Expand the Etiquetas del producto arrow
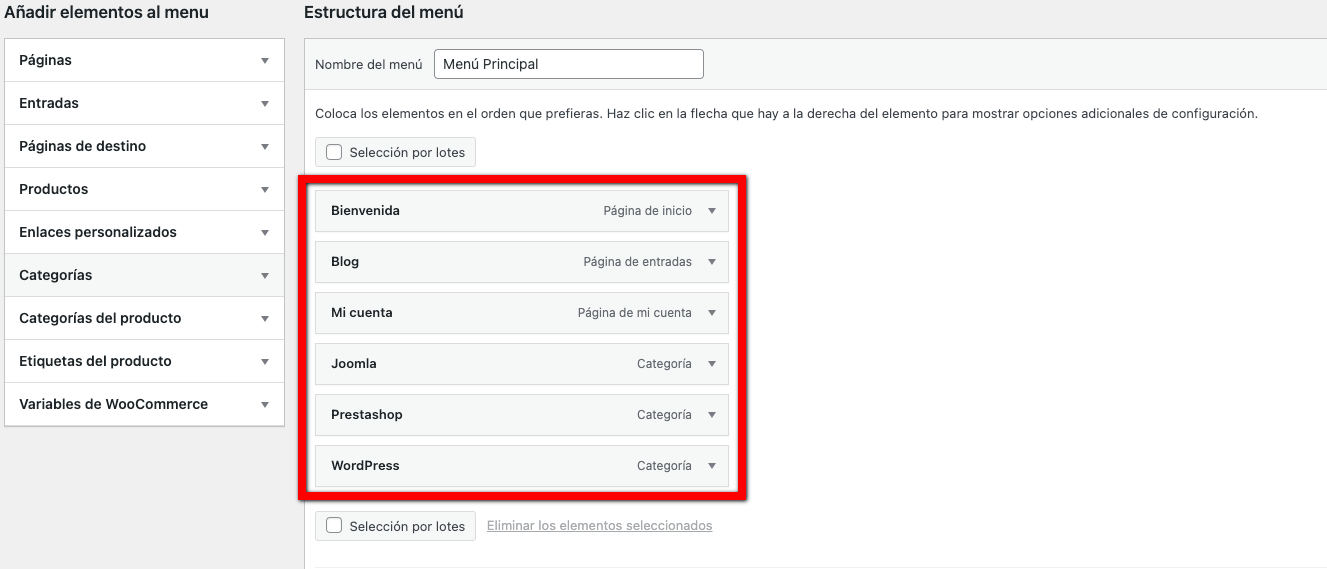 pos(265,362)
